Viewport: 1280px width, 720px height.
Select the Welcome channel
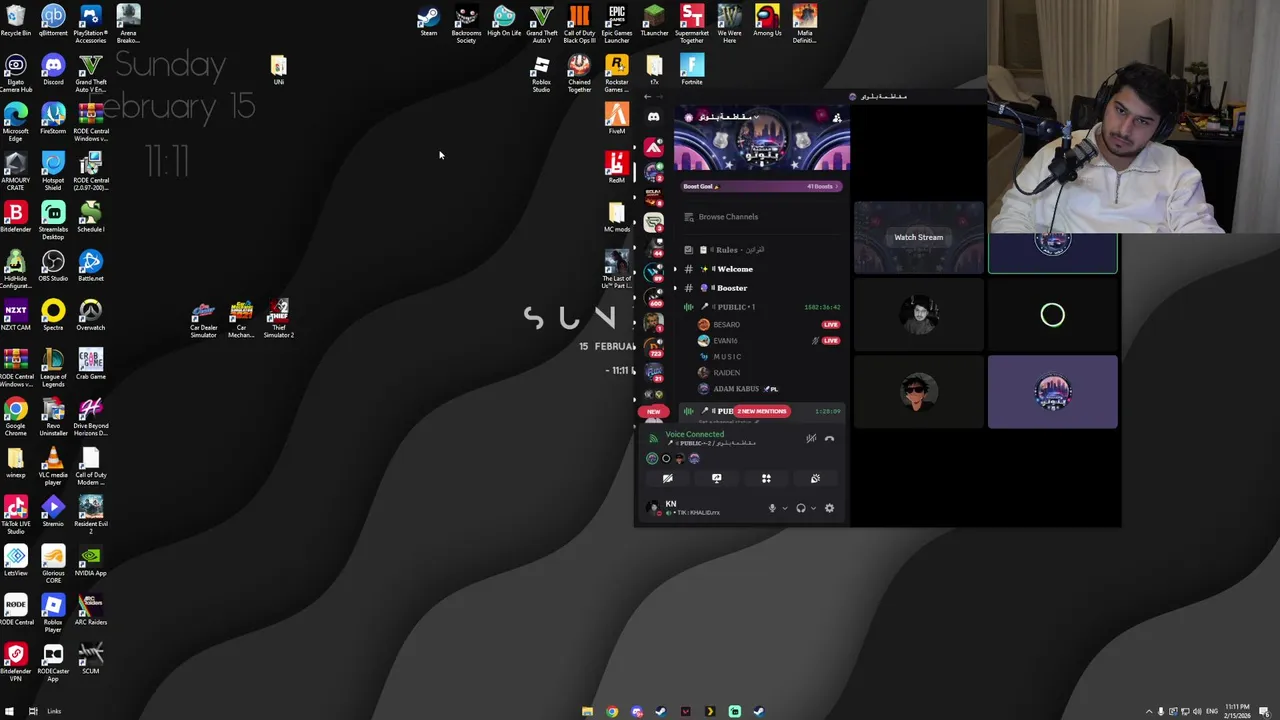point(734,269)
